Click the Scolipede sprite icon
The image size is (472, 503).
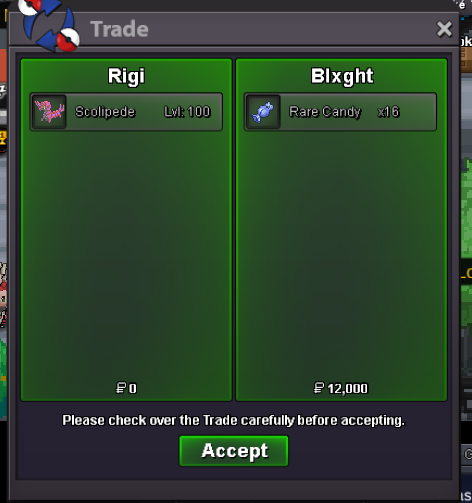click(49, 112)
